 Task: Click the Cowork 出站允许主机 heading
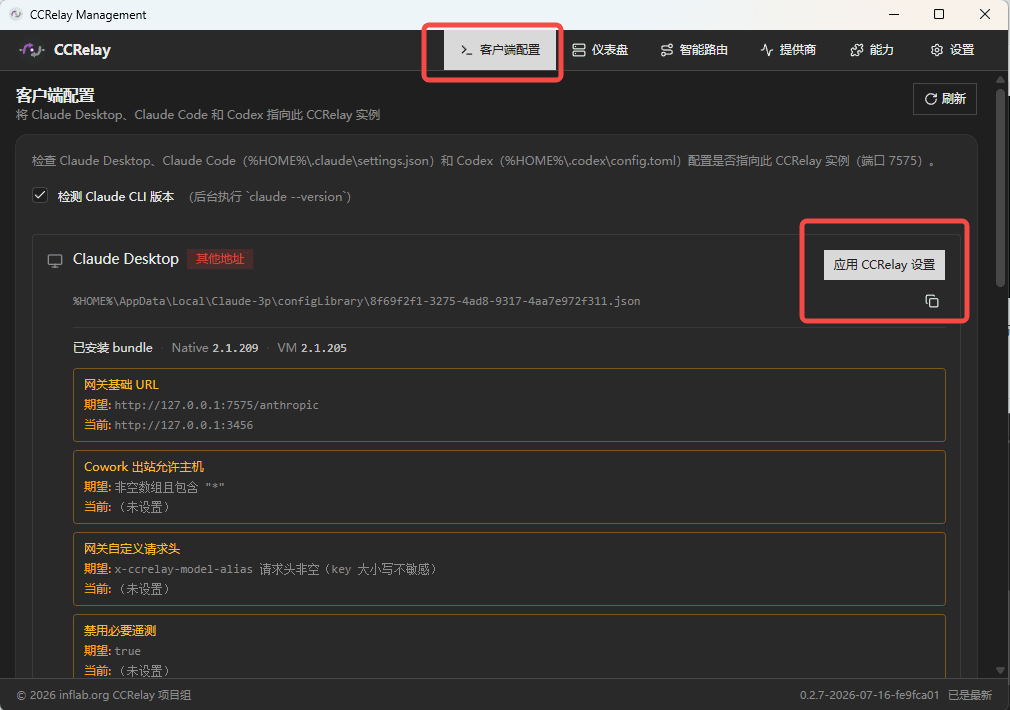coord(144,466)
